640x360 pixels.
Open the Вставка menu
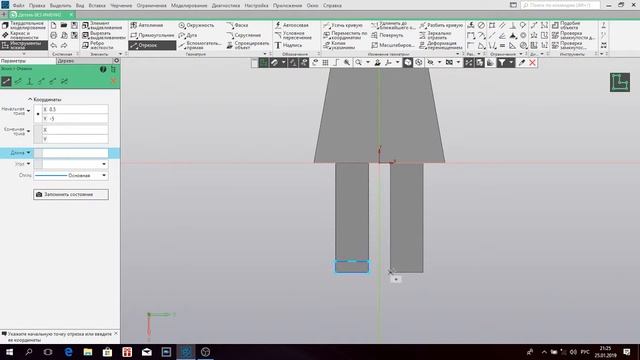(x=97, y=6)
